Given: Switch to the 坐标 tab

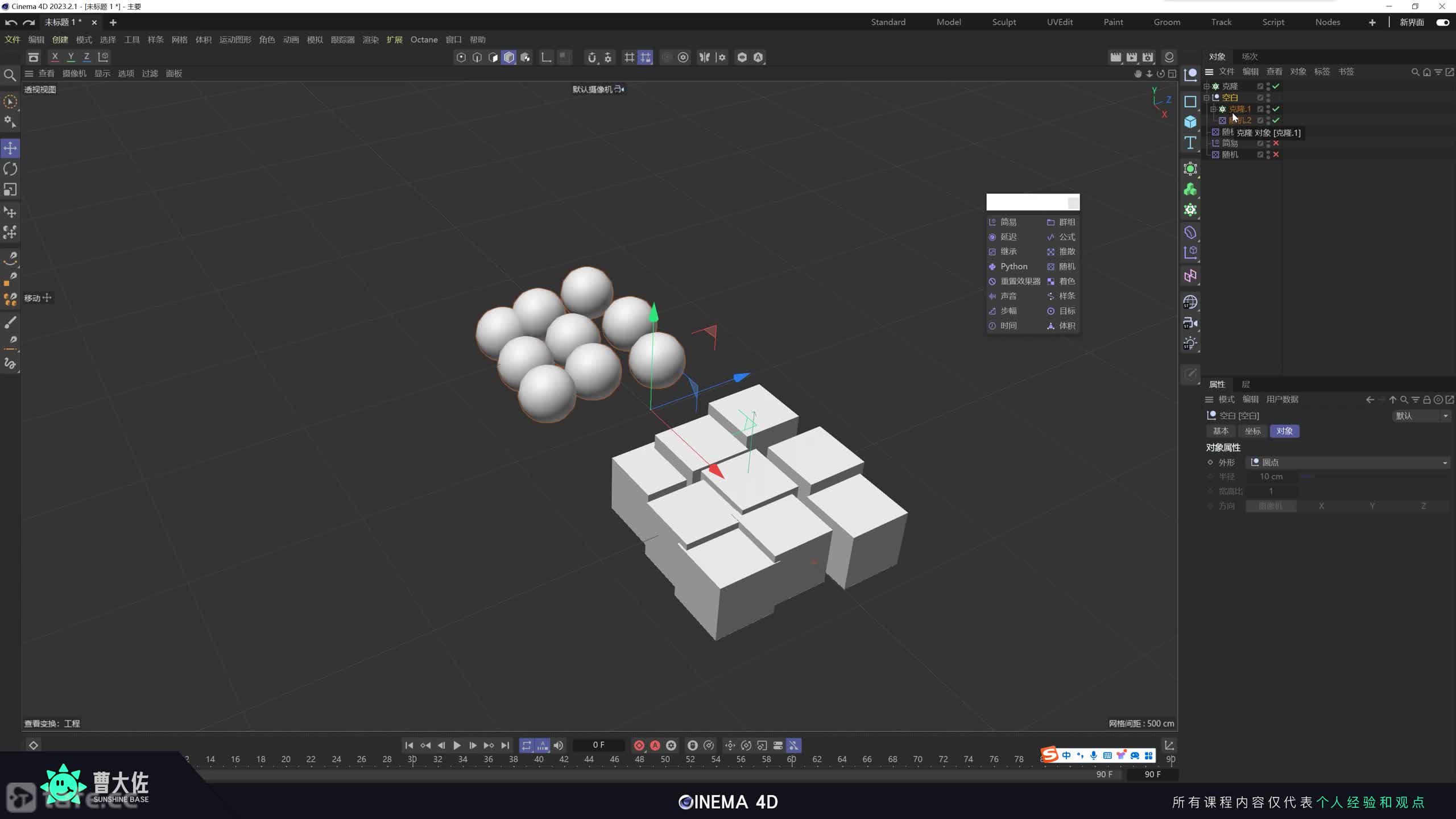Looking at the screenshot, I should pyautogui.click(x=1252, y=431).
